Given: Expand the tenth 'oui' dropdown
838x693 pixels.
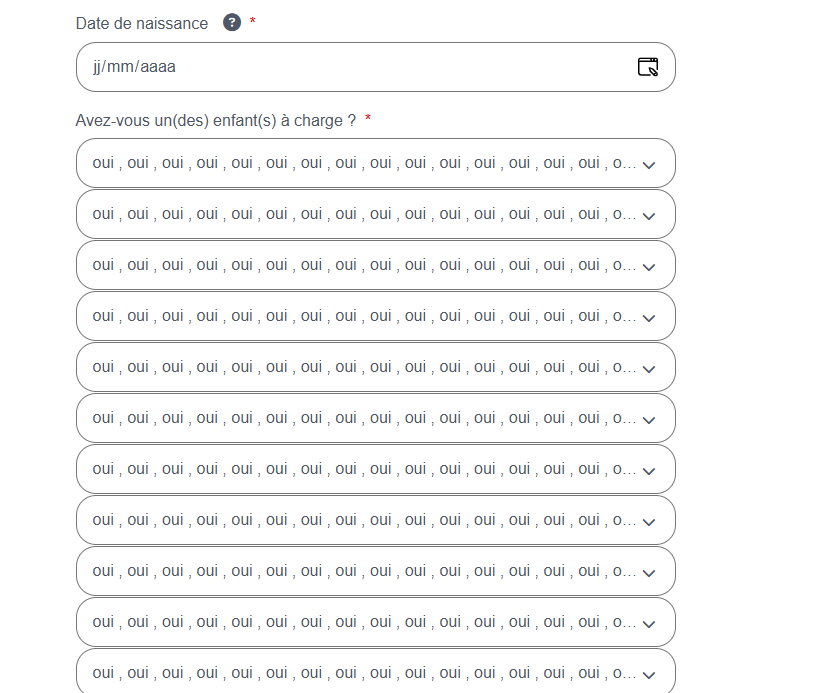Looking at the screenshot, I should click(x=376, y=622).
